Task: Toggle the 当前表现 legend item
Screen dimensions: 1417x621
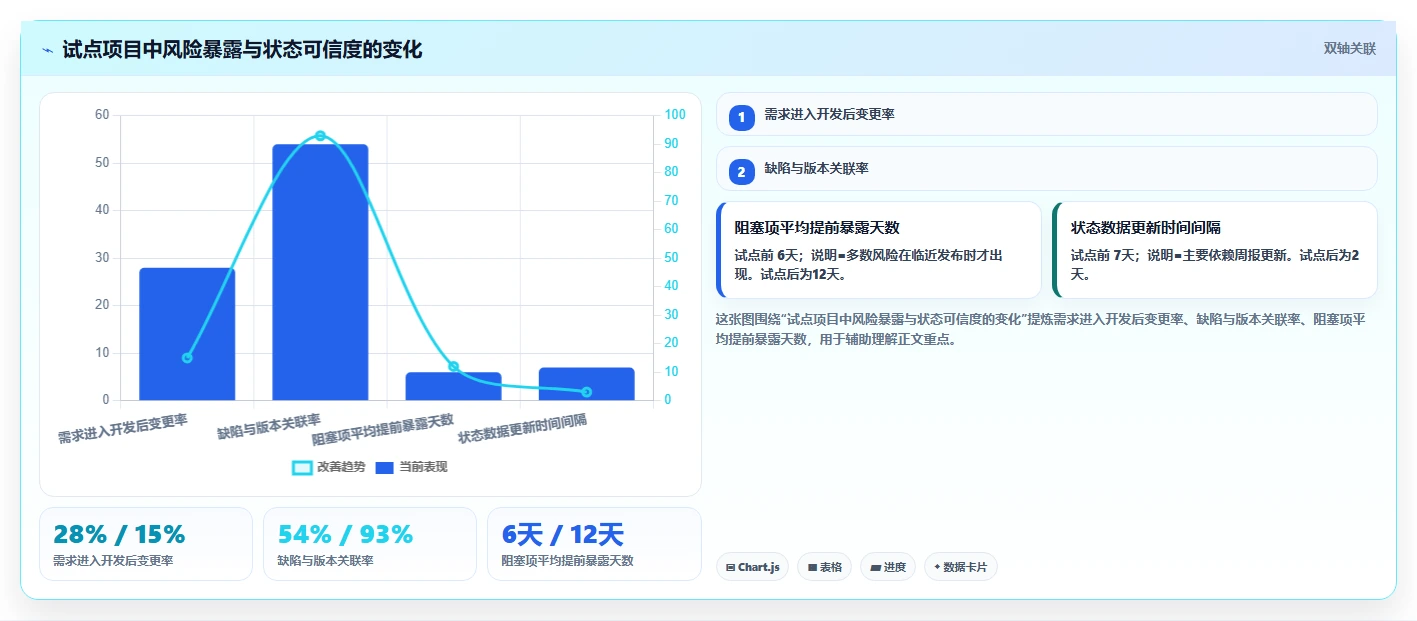Action: coord(411,467)
